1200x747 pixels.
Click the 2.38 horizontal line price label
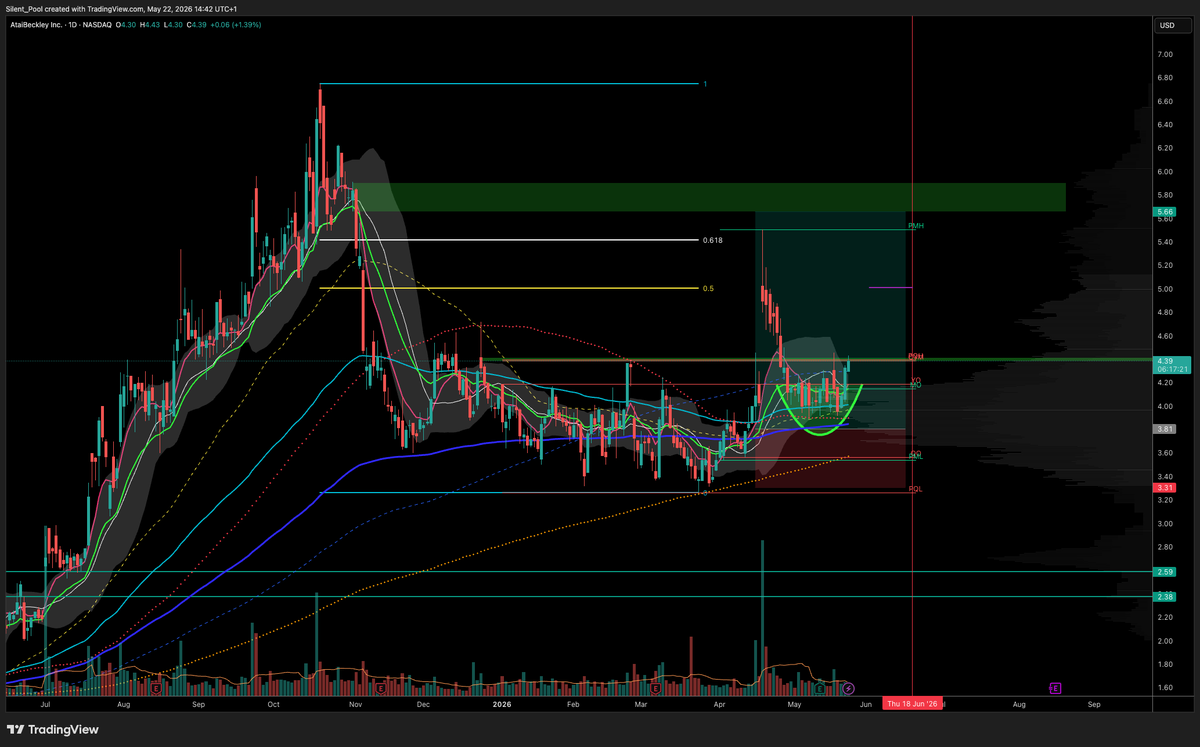click(x=1166, y=596)
